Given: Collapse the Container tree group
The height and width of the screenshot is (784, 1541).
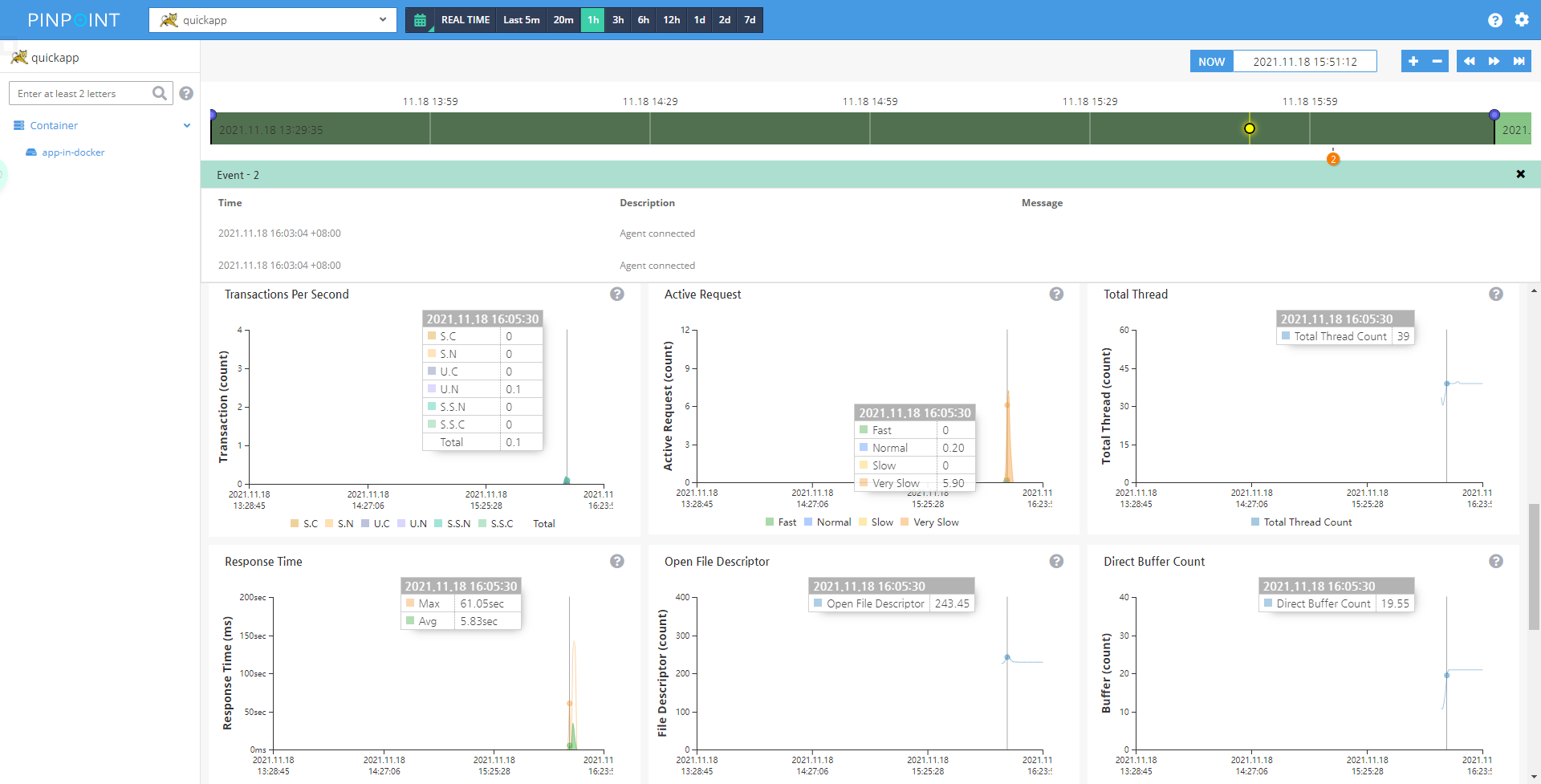Looking at the screenshot, I should coord(186,126).
